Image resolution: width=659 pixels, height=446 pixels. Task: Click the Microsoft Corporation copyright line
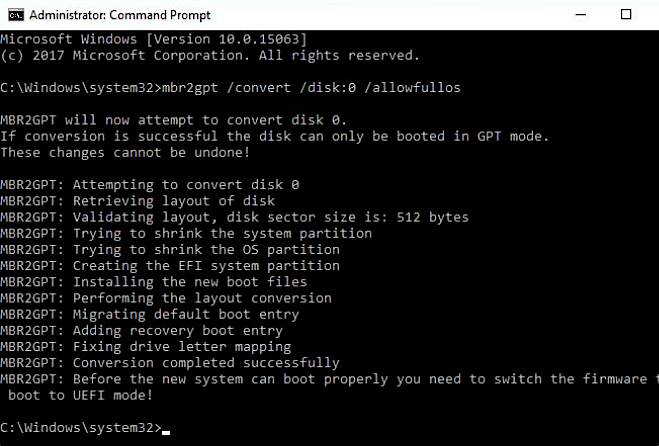click(210, 55)
